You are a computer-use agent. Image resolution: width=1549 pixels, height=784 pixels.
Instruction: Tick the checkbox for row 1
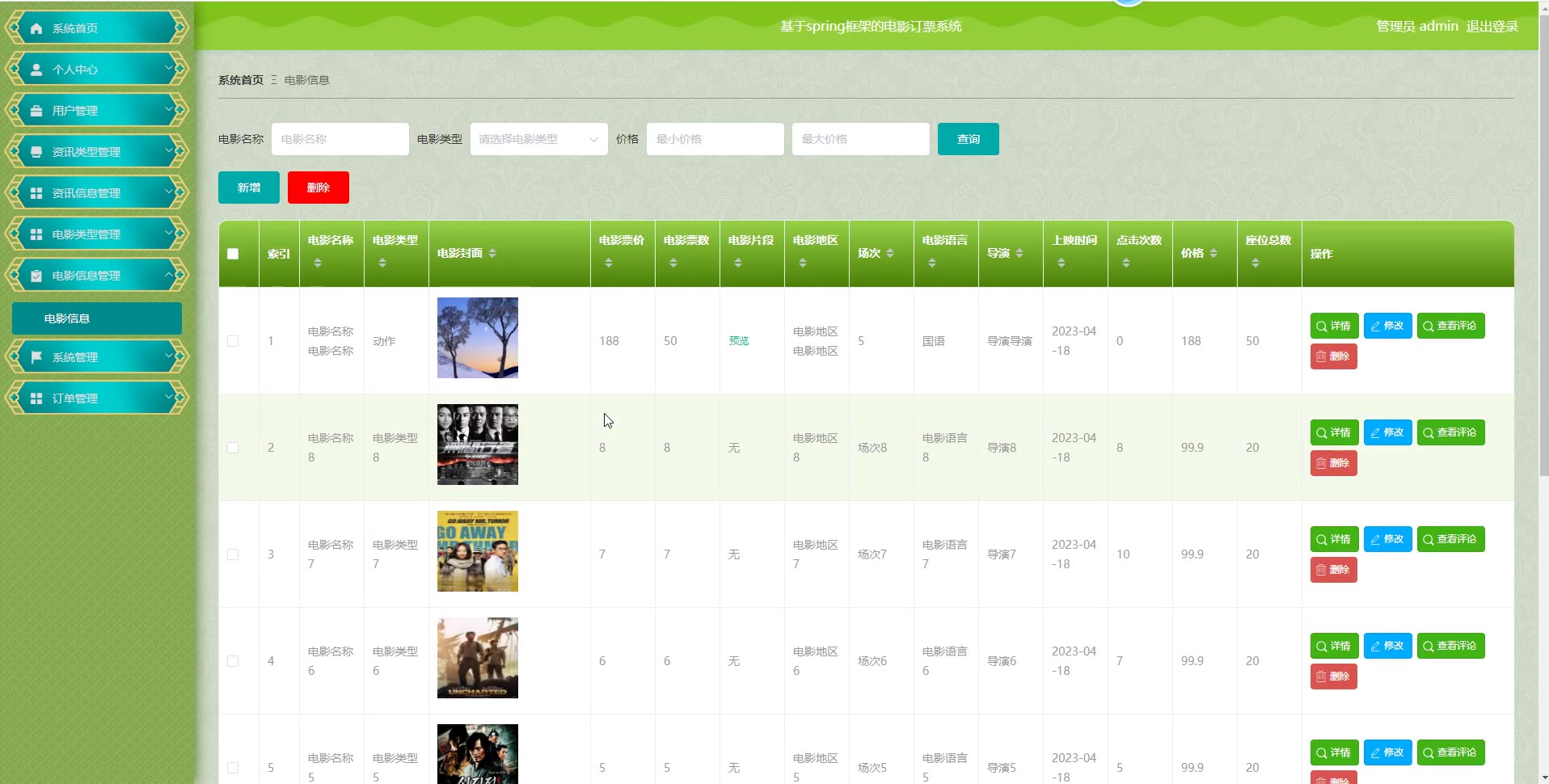pos(233,341)
